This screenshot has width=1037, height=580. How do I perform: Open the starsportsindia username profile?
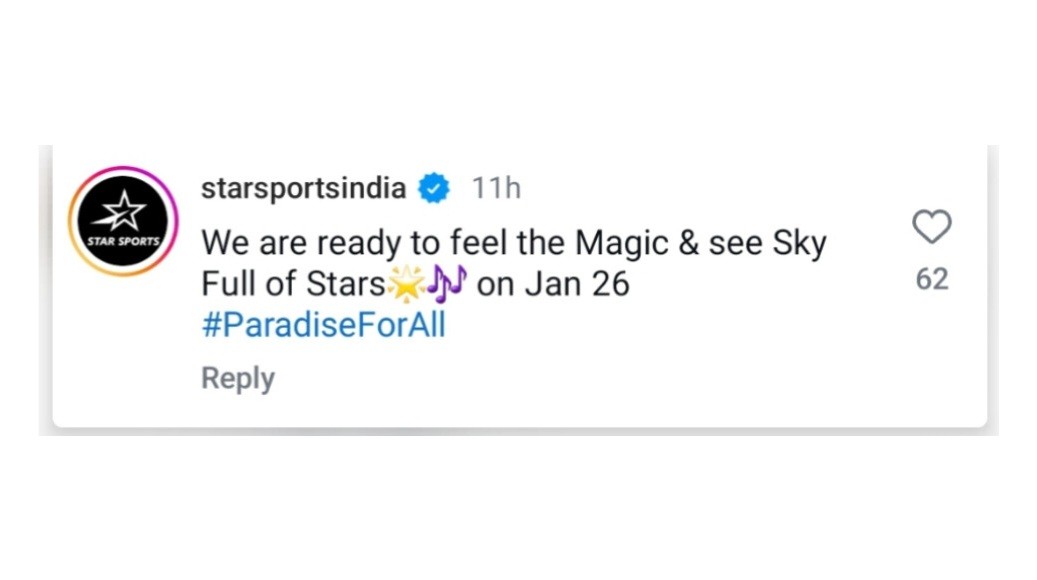point(303,188)
